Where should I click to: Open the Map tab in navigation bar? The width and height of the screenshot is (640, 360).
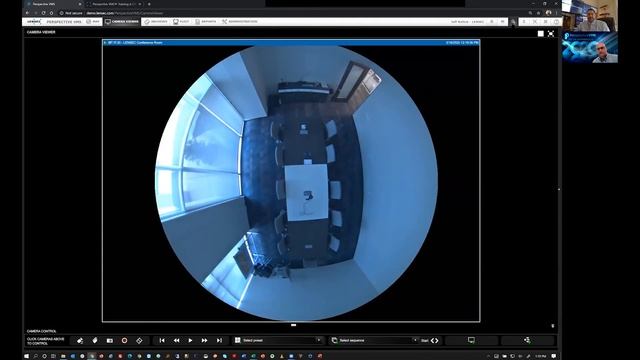point(93,22)
